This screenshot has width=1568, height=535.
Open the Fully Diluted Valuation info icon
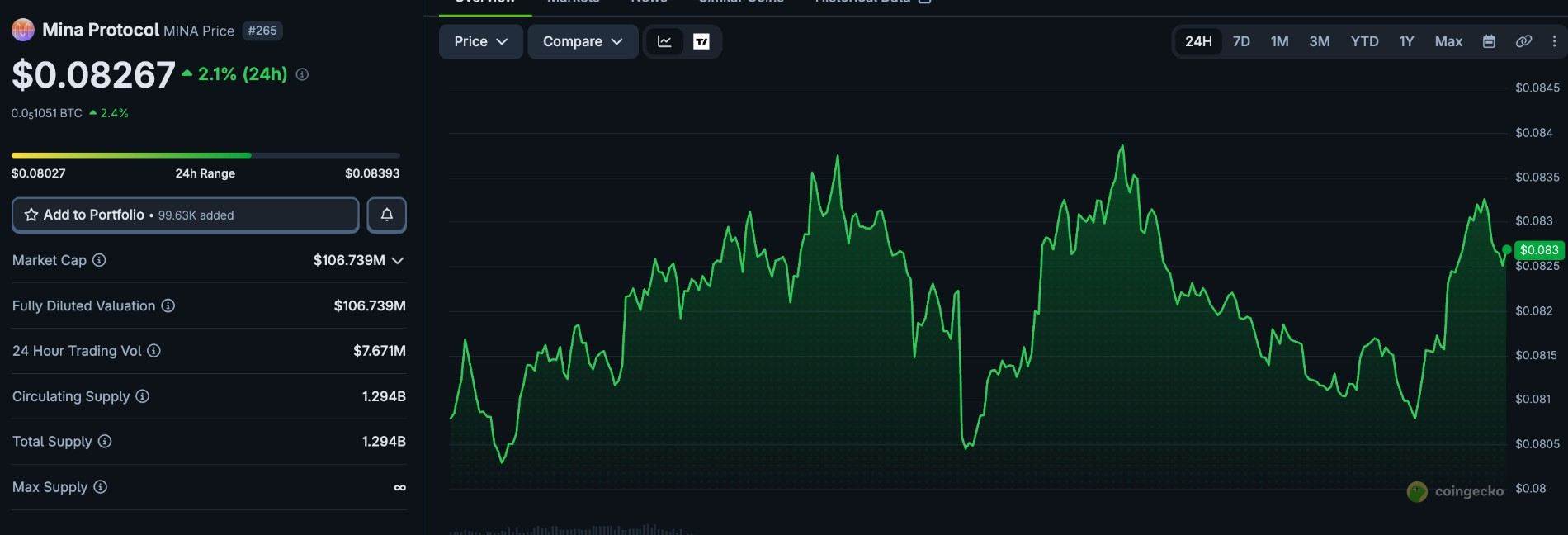168,305
